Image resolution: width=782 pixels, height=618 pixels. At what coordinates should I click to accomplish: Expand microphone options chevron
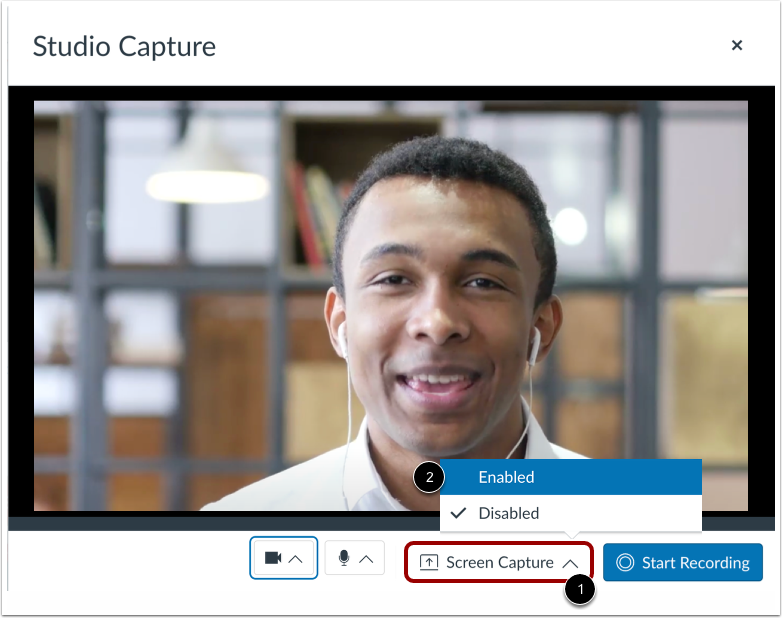366,559
